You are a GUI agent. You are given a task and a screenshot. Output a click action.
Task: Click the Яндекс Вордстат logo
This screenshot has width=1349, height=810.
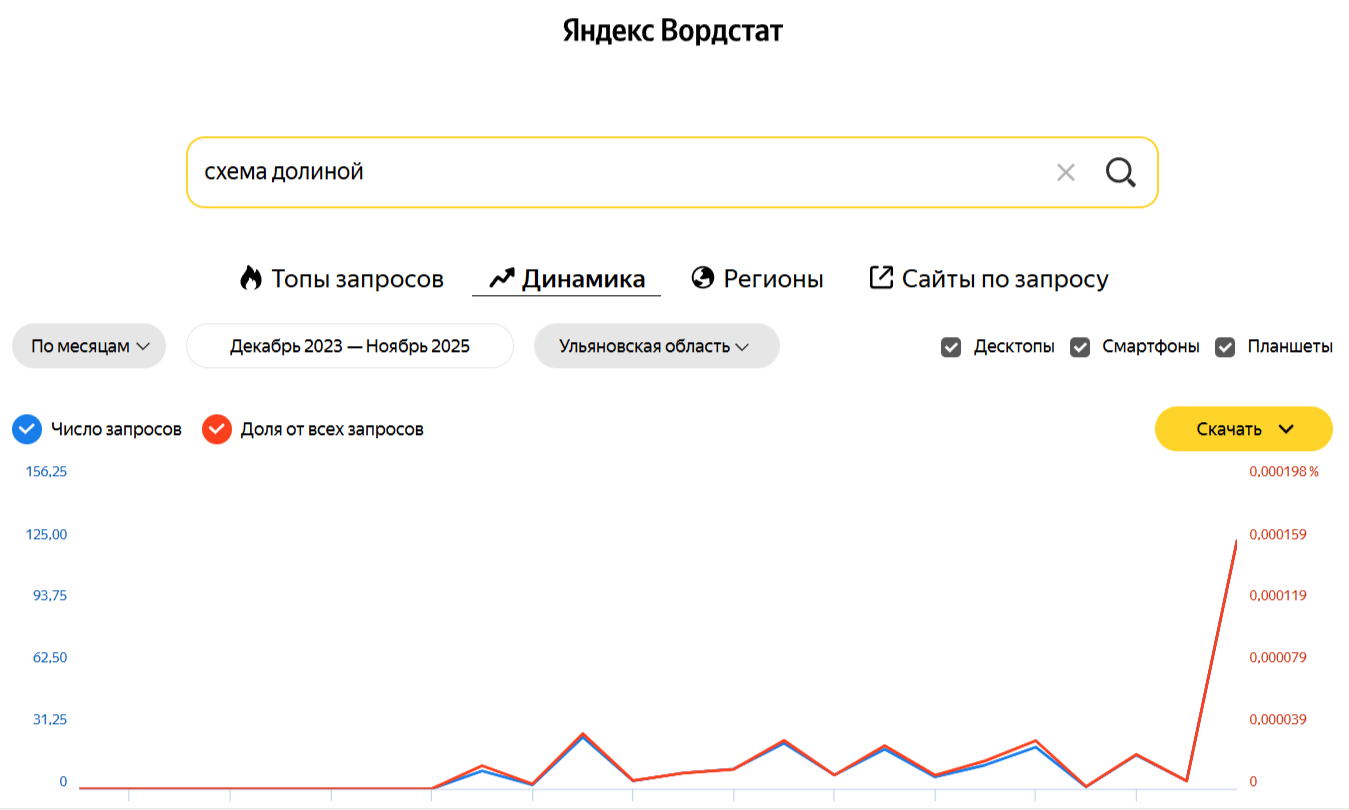pyautogui.click(x=673, y=31)
